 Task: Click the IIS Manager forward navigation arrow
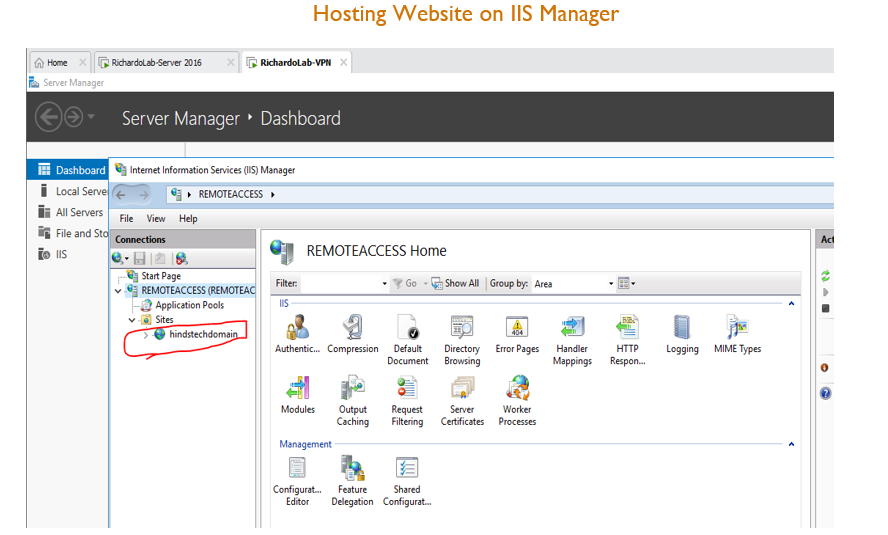143,195
